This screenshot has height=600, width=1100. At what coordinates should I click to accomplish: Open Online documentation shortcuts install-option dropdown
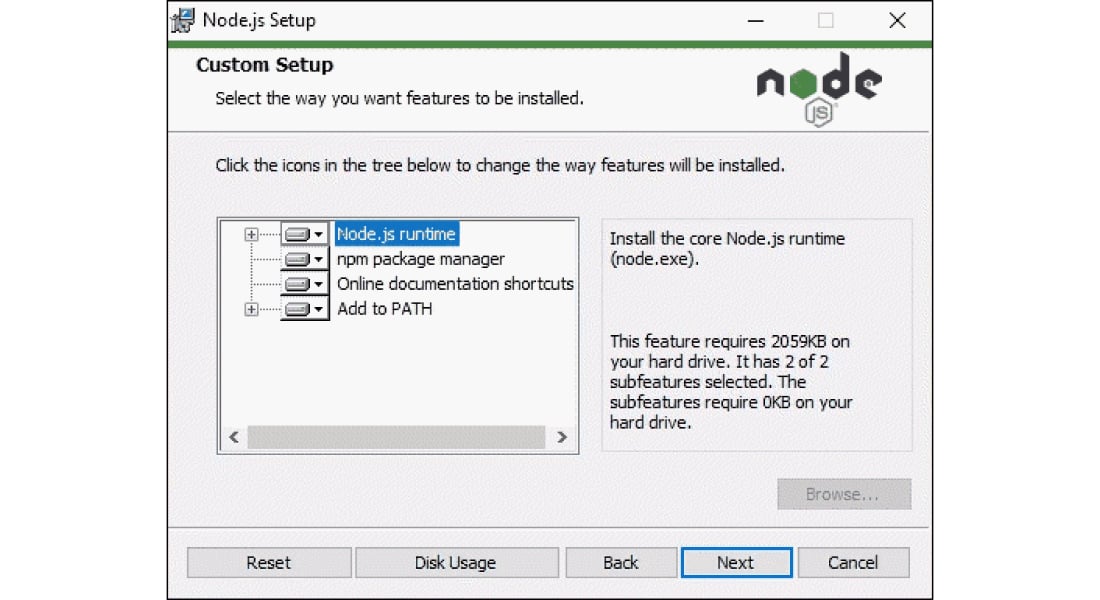tap(304, 284)
